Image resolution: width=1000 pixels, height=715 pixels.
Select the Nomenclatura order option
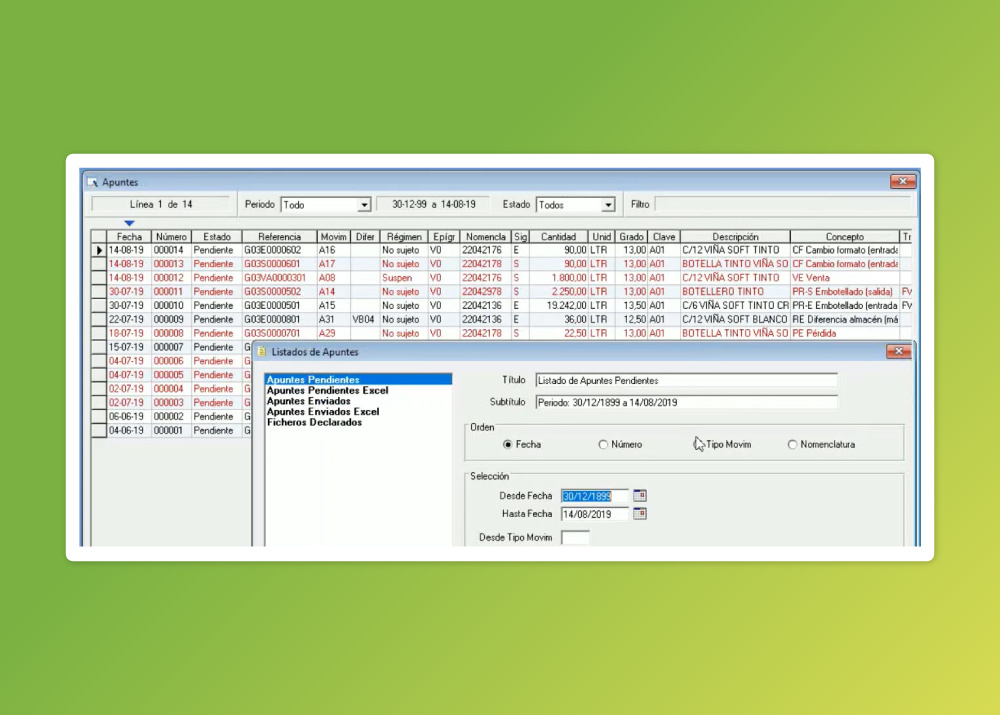click(x=792, y=445)
